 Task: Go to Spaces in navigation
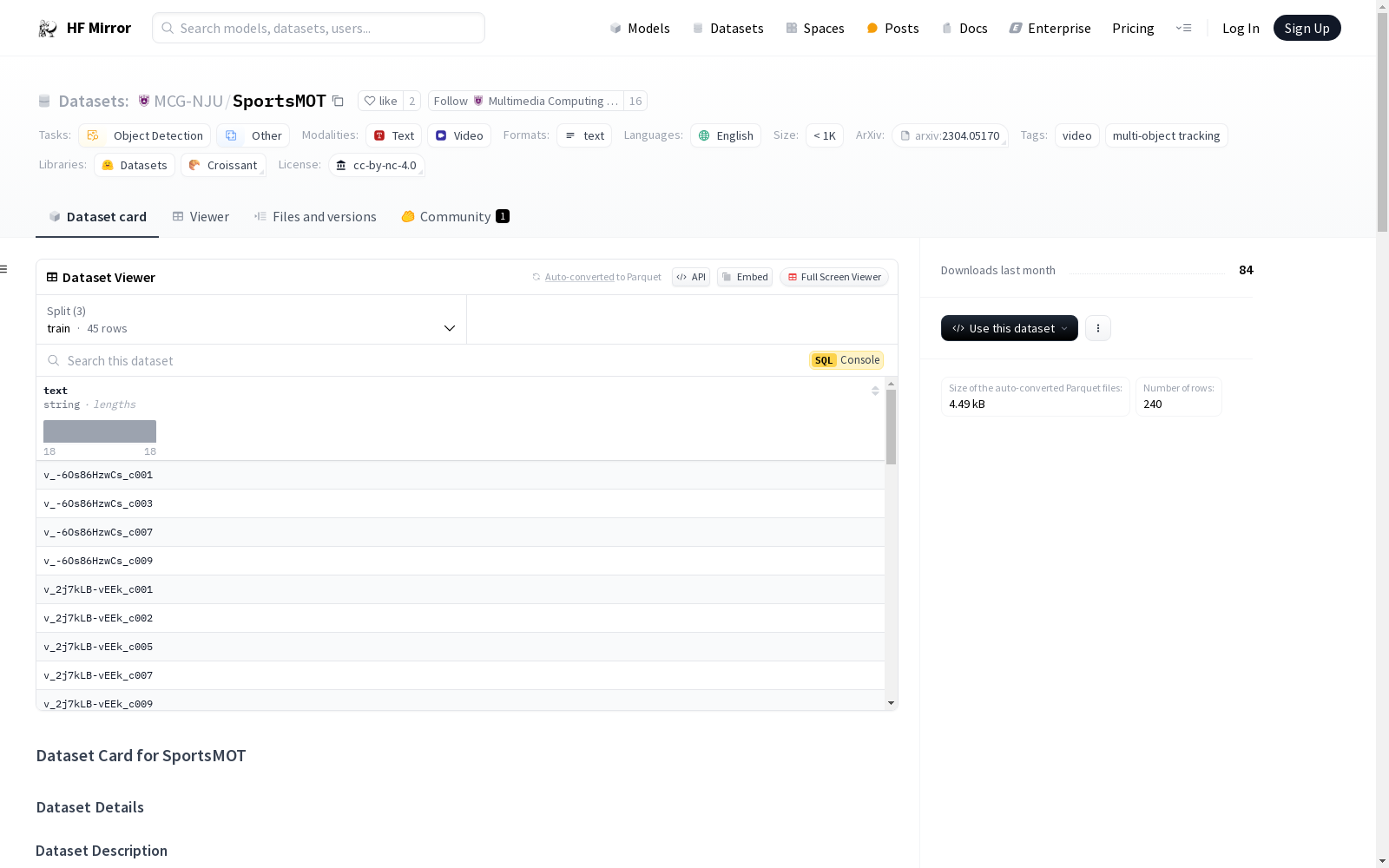[x=815, y=29]
